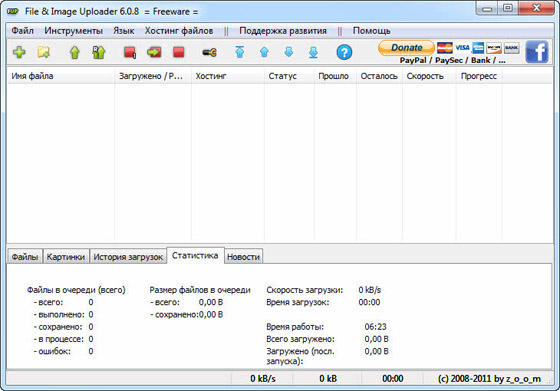
Task: Click the red box with green arrow icon
Action: tap(154, 52)
